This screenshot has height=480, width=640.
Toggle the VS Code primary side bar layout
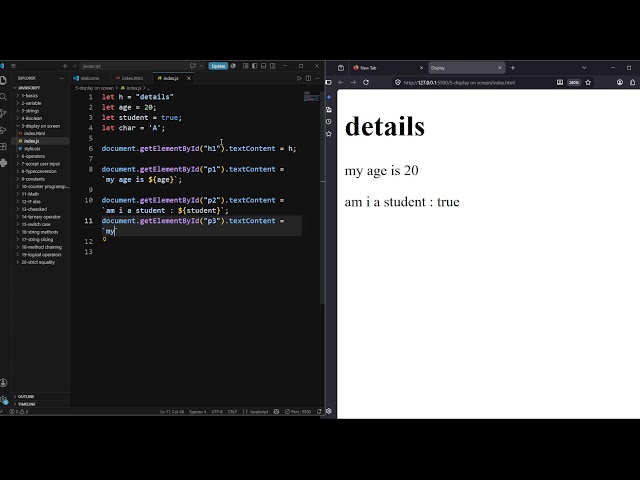[x=255, y=66]
